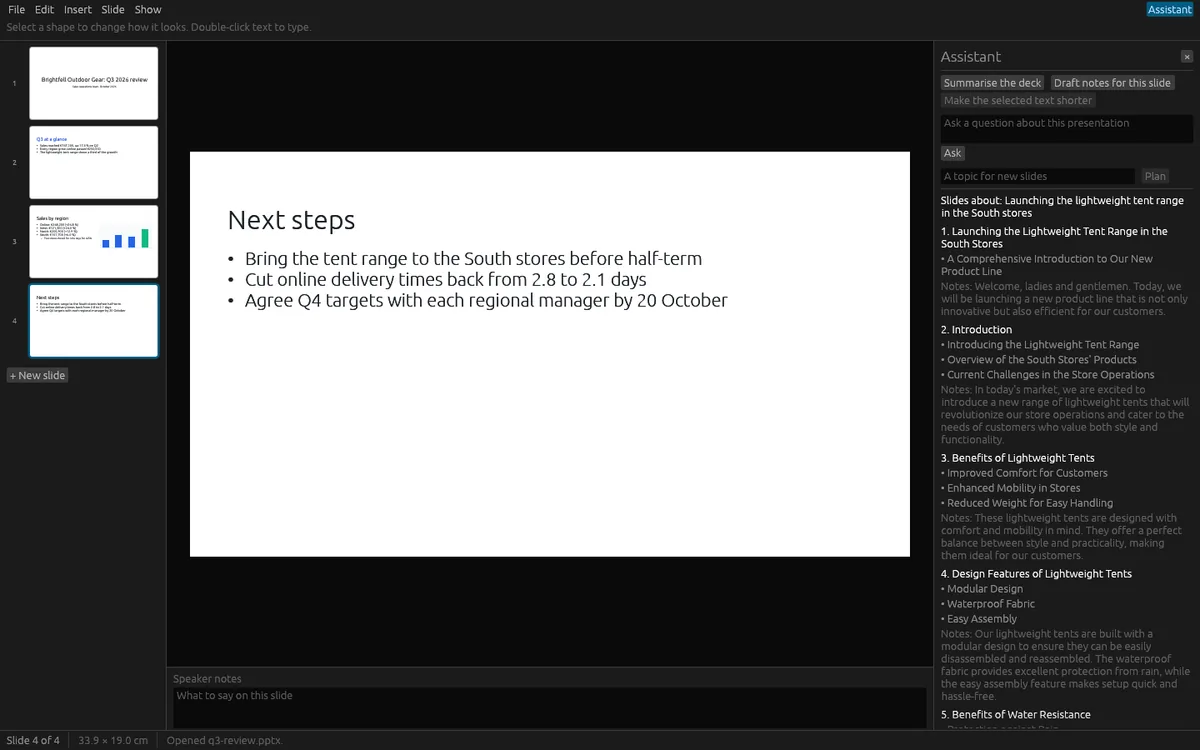Click 5. Benefits of Water Resistance heading

[1016, 715]
